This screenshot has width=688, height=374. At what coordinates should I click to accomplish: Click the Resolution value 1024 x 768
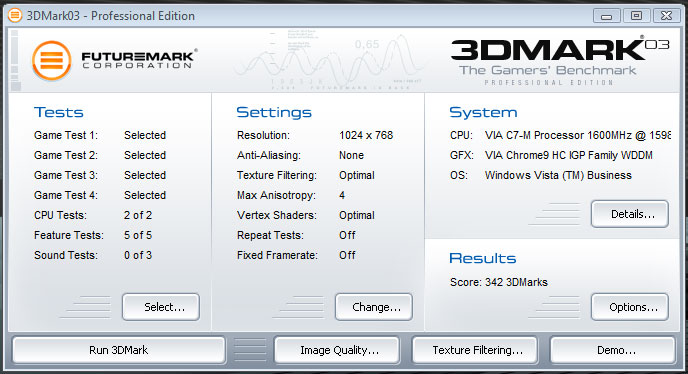[366, 135]
